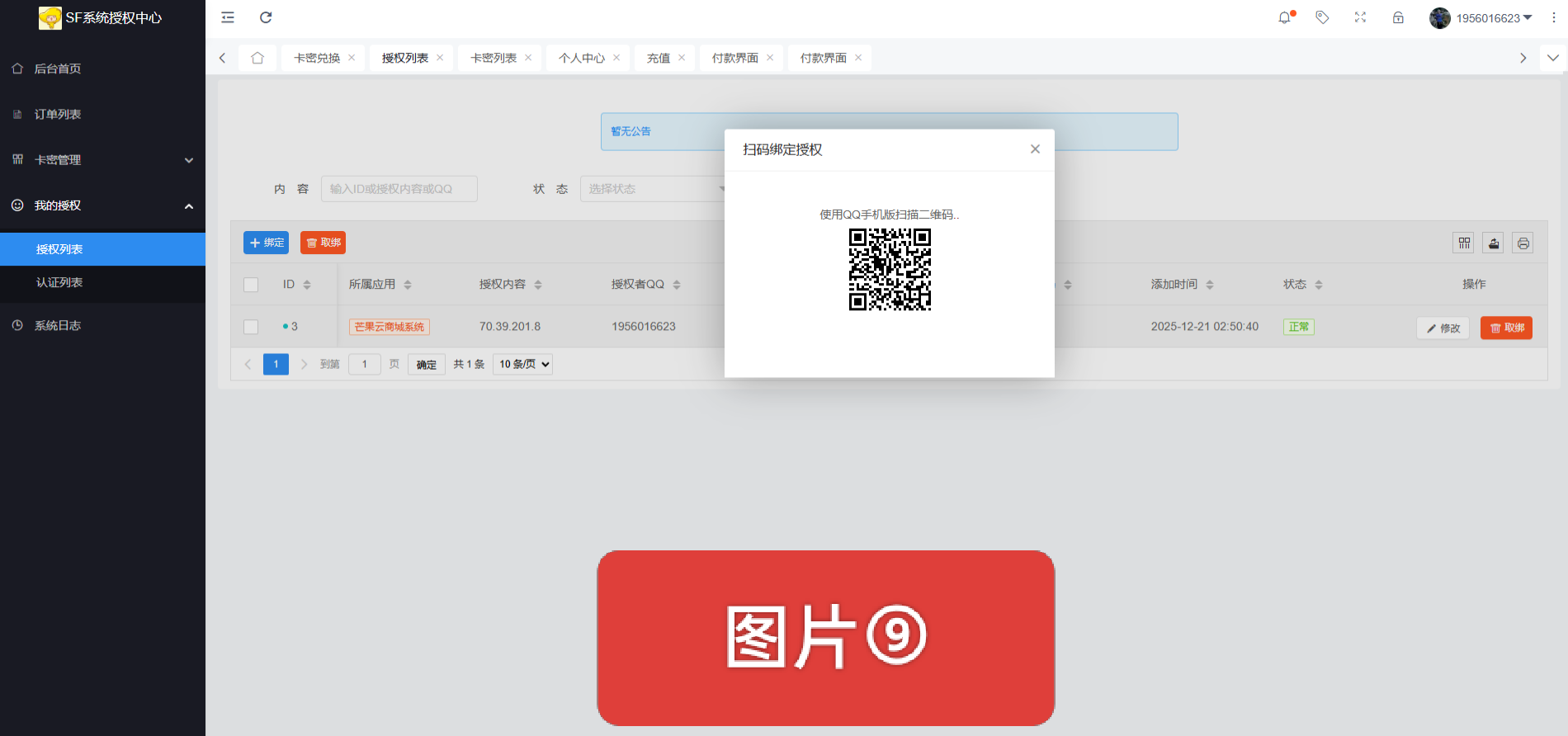Close the 扫码绑定授权 dialog
Image resolution: width=1568 pixels, height=736 pixels.
point(1035,149)
